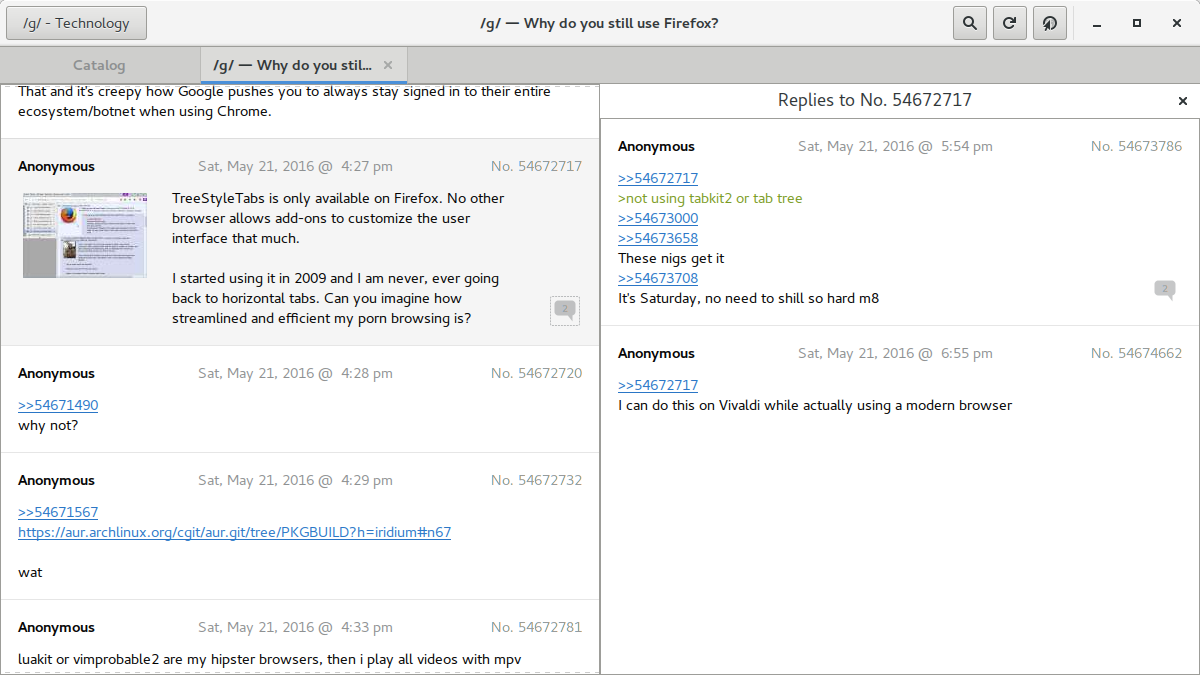The height and width of the screenshot is (675, 1200).
Task: Select the '/g/ — Why do you stil...' tab
Action: coord(303,65)
